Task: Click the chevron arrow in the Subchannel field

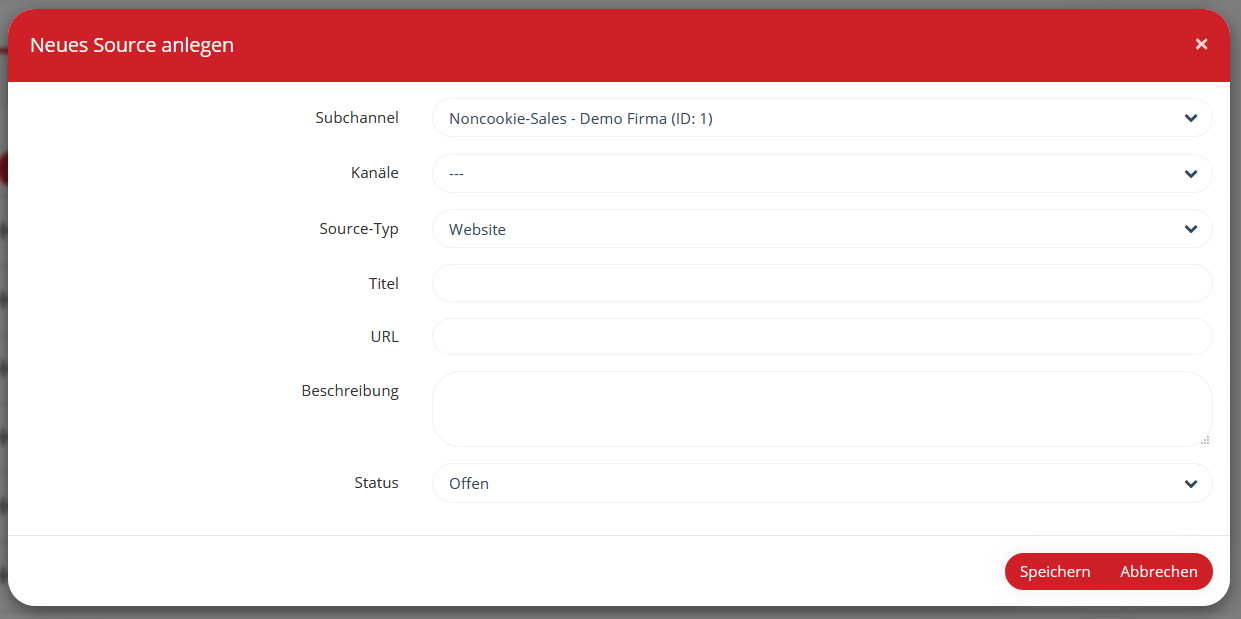Action: tap(1190, 118)
